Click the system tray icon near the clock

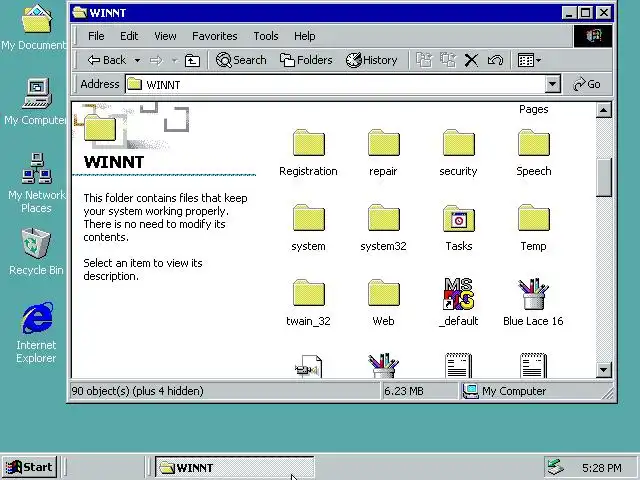coord(556,467)
